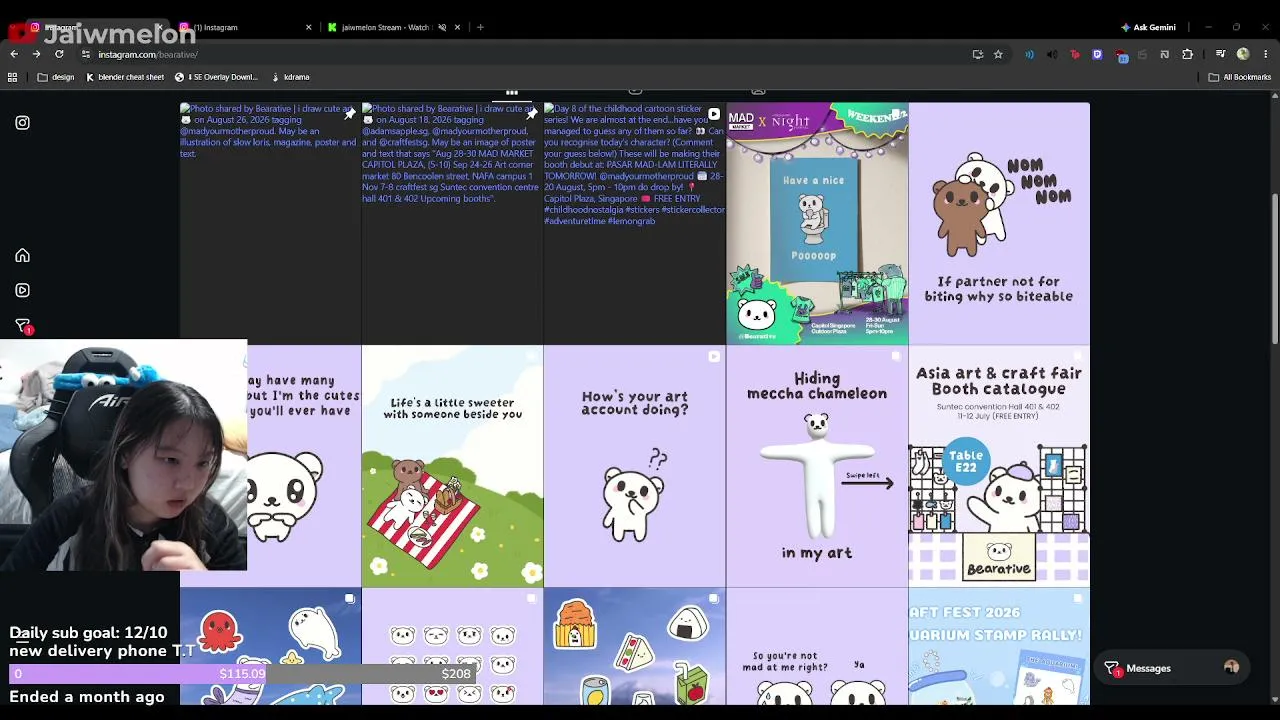Image resolution: width=1280 pixels, height=720 pixels.
Task: Open the Day 8 childhood cartoon sticker post
Action: (634, 223)
